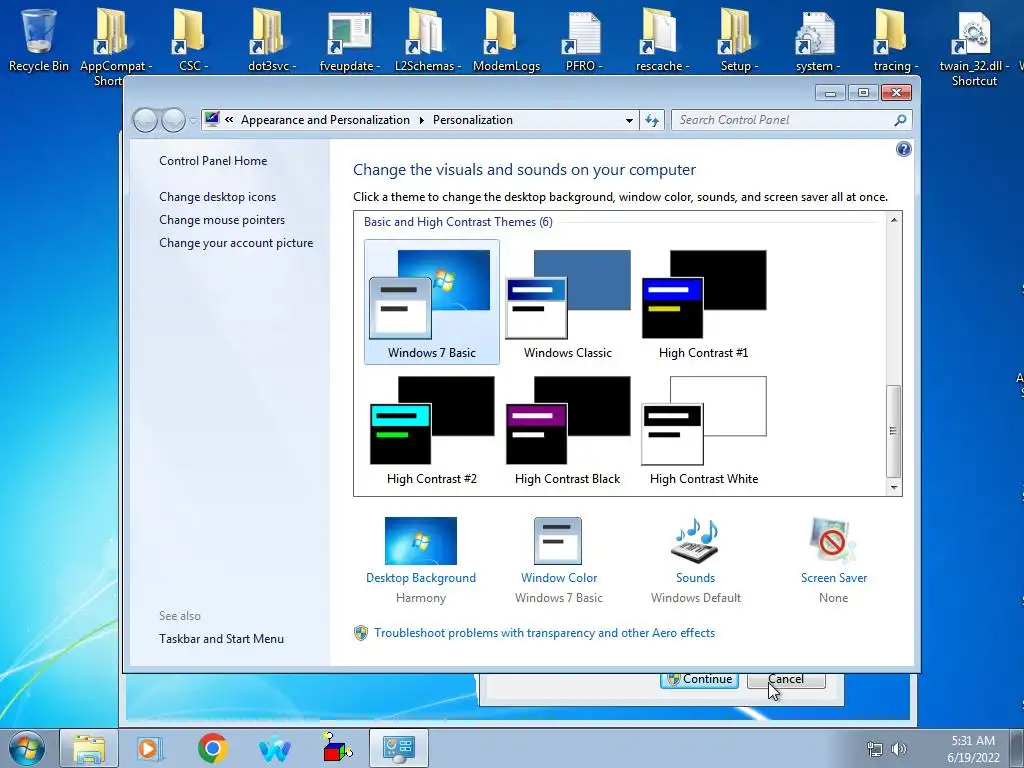
Task: Open the L2Schemas shortcut folder
Action: (x=425, y=31)
